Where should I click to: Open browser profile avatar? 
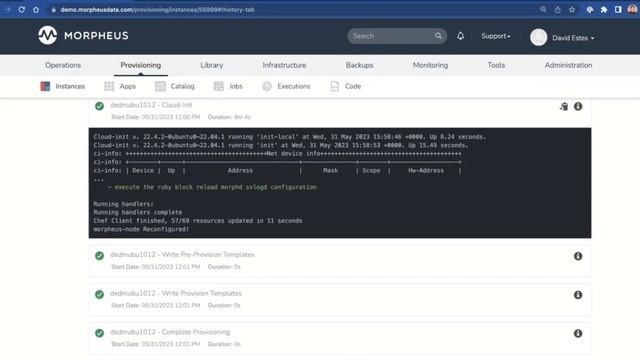click(x=632, y=9)
